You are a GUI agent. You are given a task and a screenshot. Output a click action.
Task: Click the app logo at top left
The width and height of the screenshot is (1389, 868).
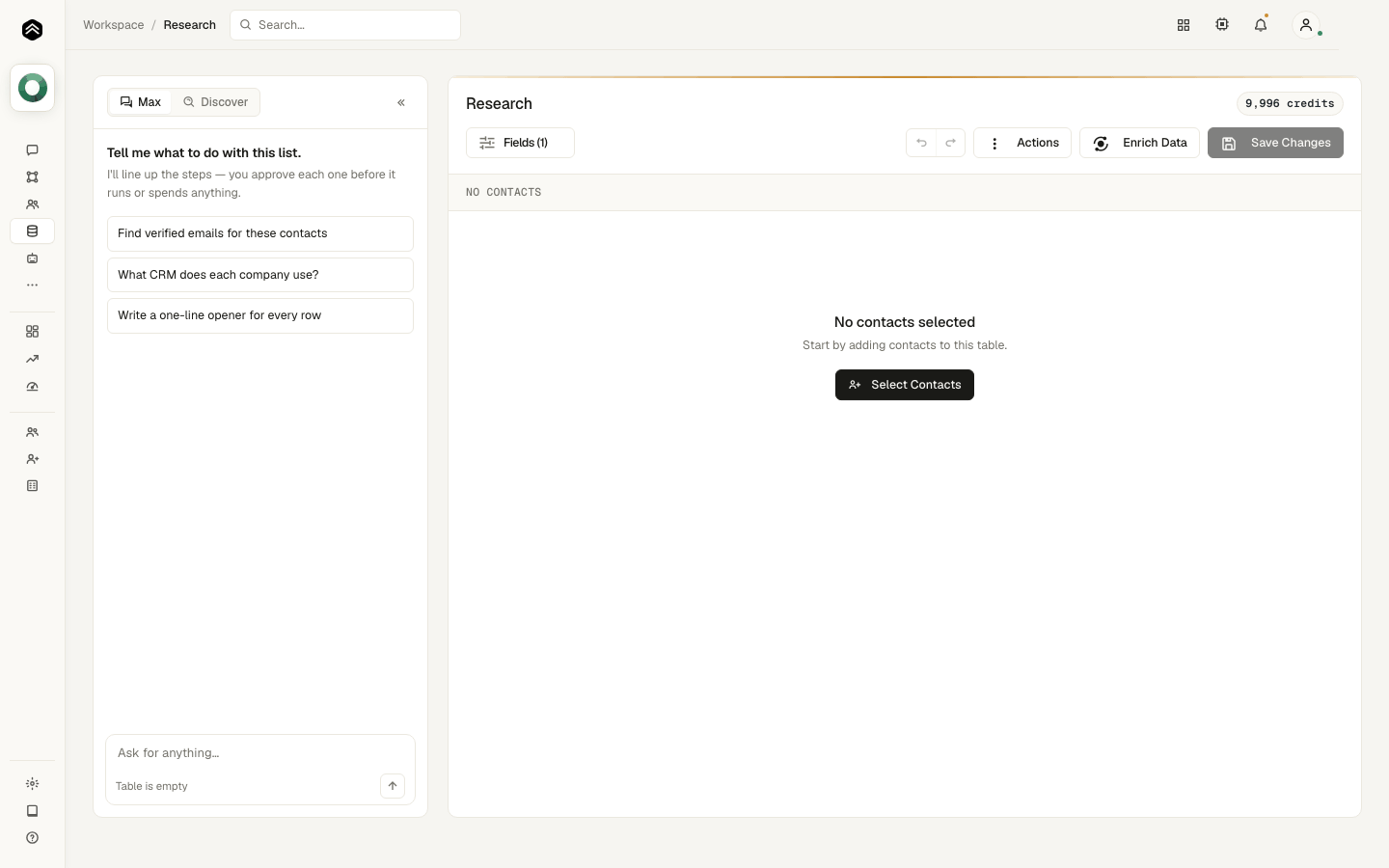[32, 30]
